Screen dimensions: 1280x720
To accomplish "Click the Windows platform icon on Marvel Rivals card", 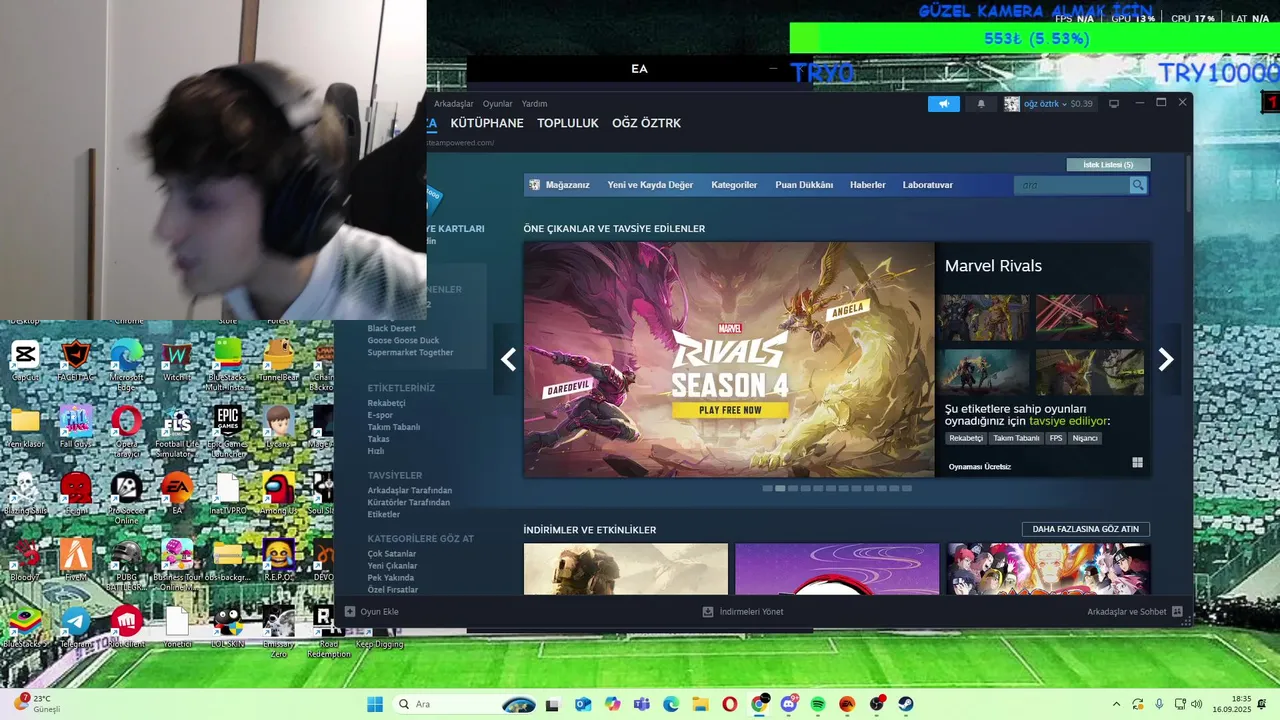I will [x=1137, y=463].
